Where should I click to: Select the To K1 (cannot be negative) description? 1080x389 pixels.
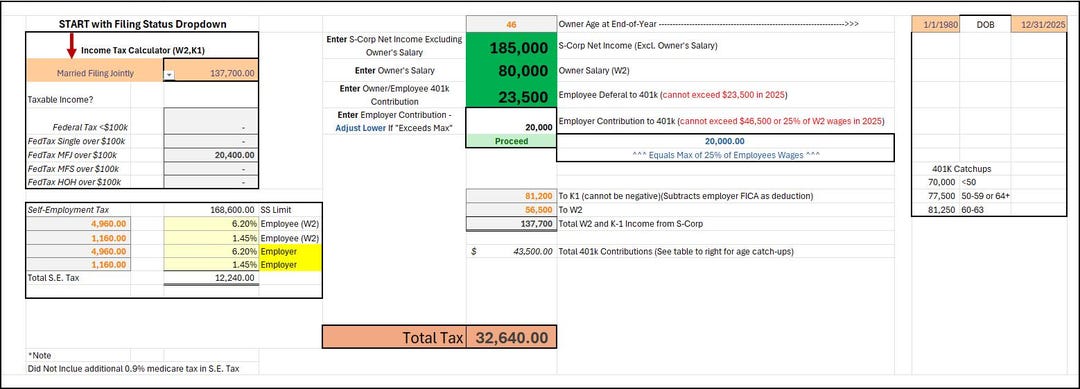tap(686, 196)
